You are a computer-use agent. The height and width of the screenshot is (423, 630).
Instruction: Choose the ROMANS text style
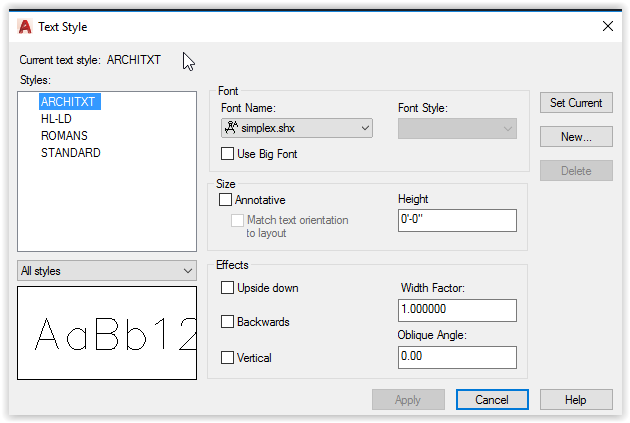(x=64, y=136)
